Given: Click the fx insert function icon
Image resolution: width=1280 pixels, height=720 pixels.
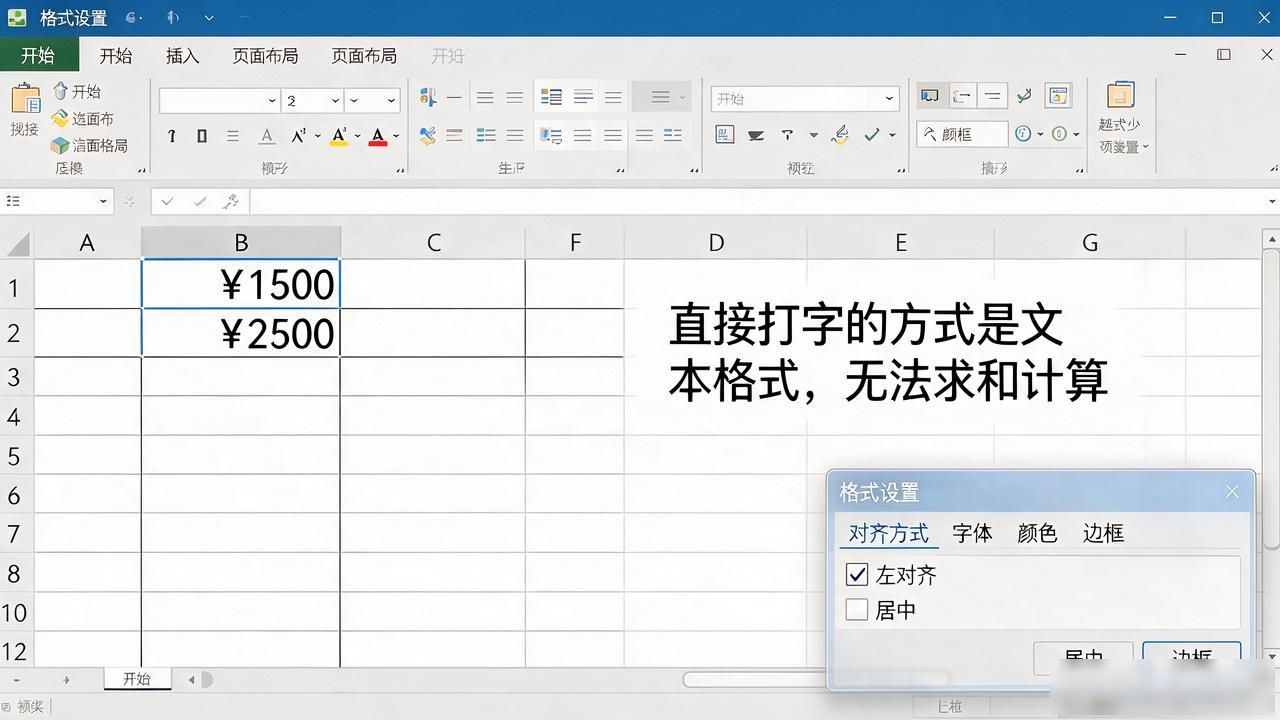Looking at the screenshot, I should pos(231,201).
